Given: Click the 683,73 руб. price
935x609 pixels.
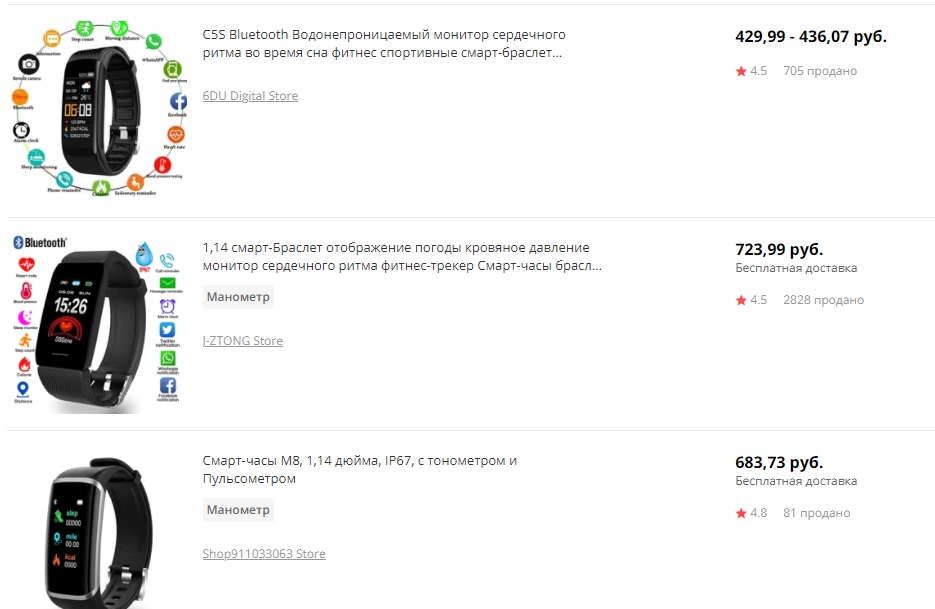Looking at the screenshot, I should 779,462.
